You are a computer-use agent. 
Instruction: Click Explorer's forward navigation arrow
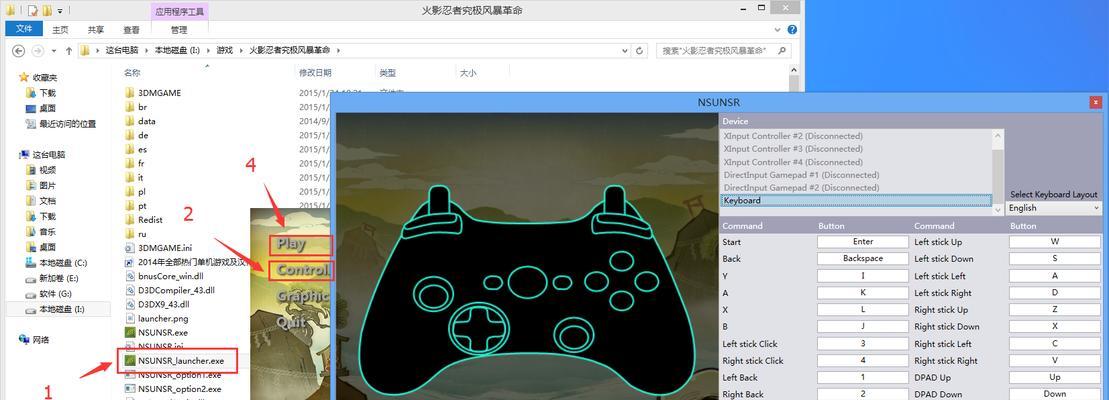(37, 51)
